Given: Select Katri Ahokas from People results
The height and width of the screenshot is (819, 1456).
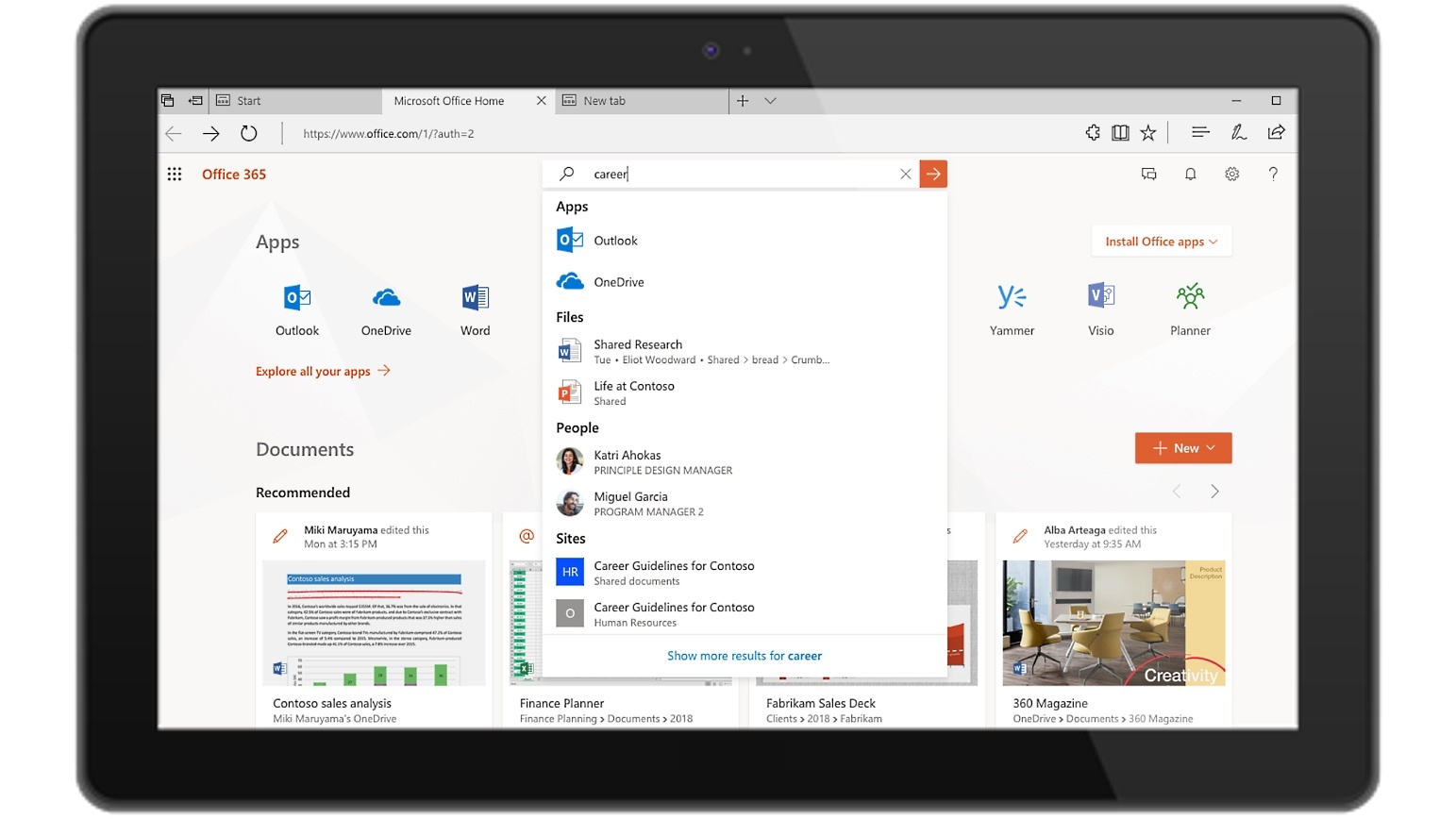Looking at the screenshot, I should (x=745, y=461).
